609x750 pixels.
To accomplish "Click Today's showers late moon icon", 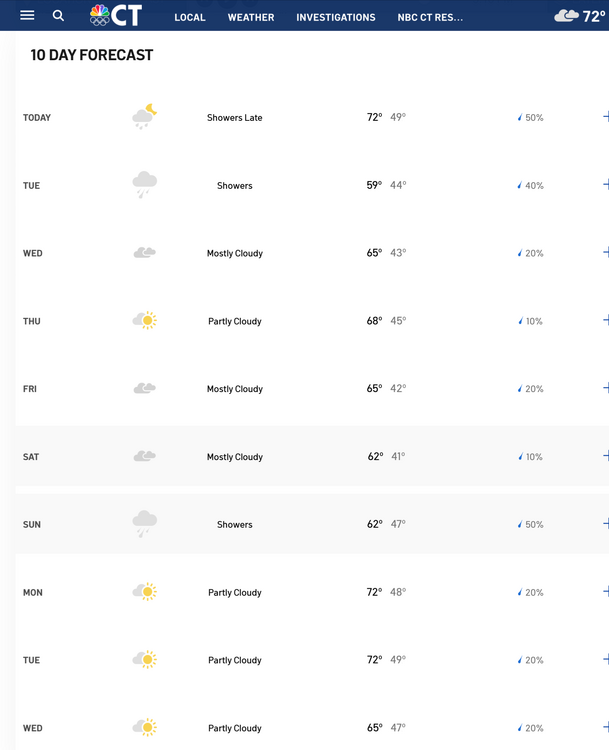I will pos(144,117).
